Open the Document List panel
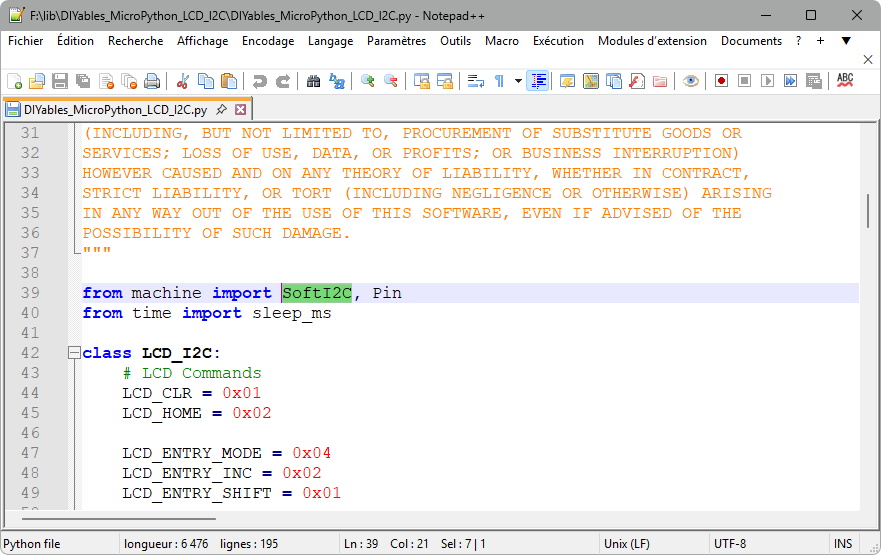 pyautogui.click(x=614, y=81)
